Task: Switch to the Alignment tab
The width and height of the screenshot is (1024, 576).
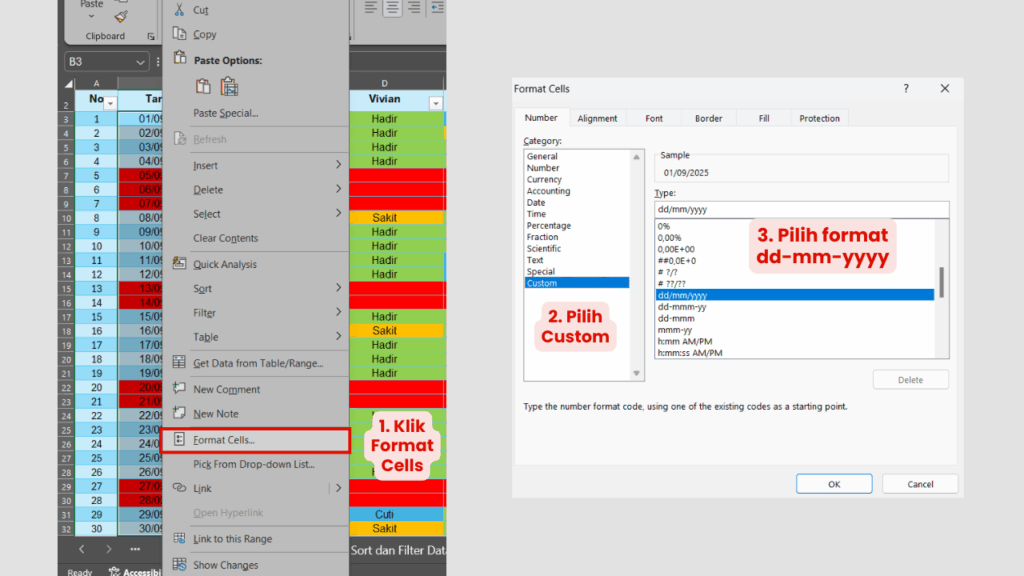Action: pos(597,118)
